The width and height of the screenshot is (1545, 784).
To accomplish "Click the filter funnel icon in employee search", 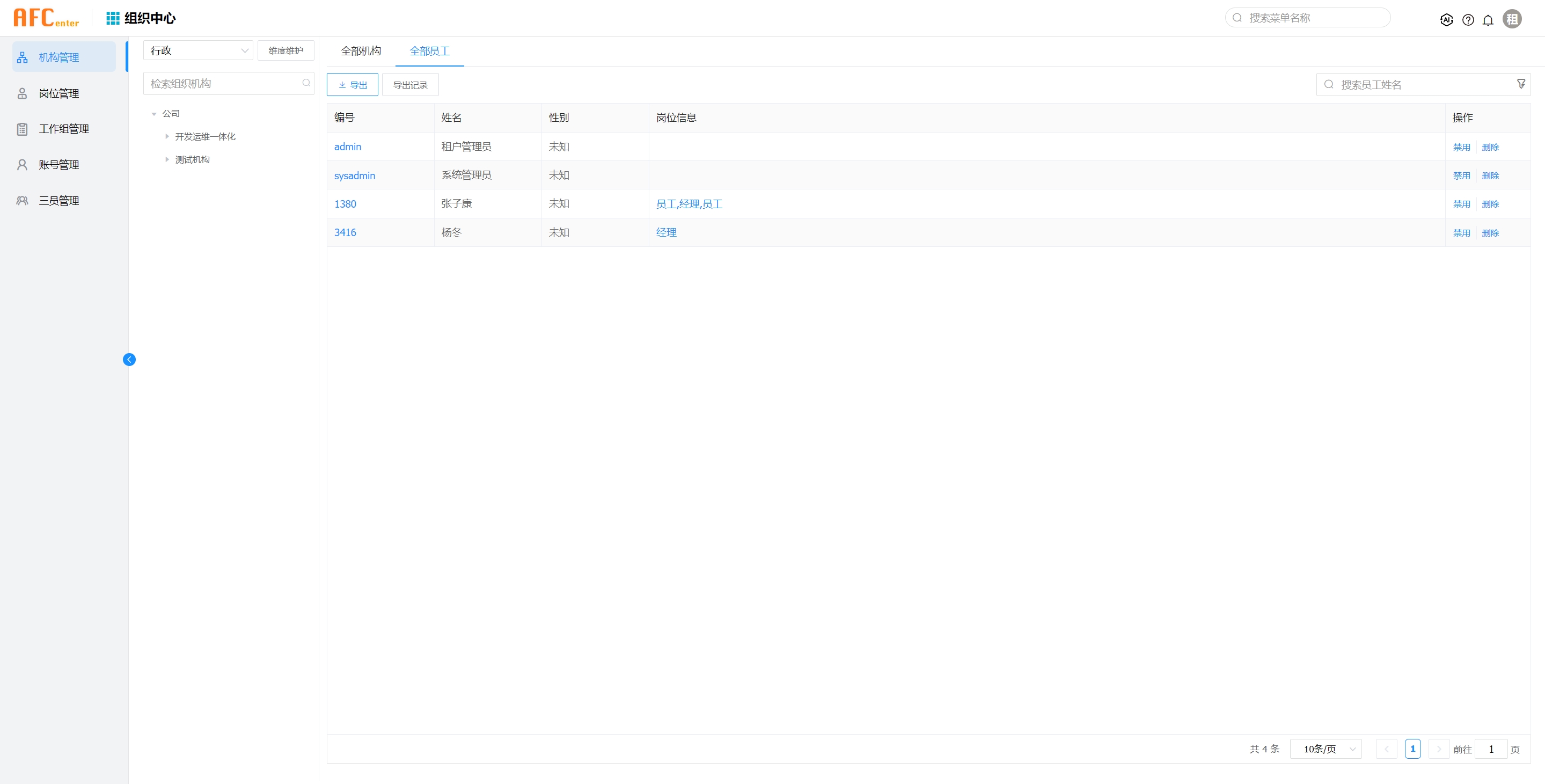I will (x=1521, y=84).
